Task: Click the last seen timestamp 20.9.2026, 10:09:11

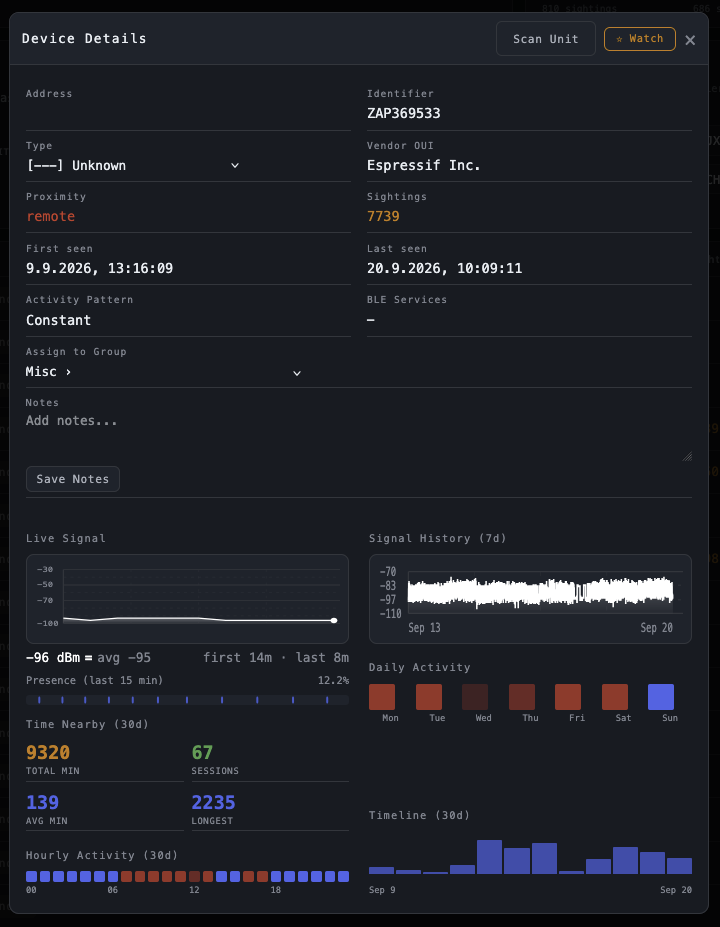Action: point(445,268)
